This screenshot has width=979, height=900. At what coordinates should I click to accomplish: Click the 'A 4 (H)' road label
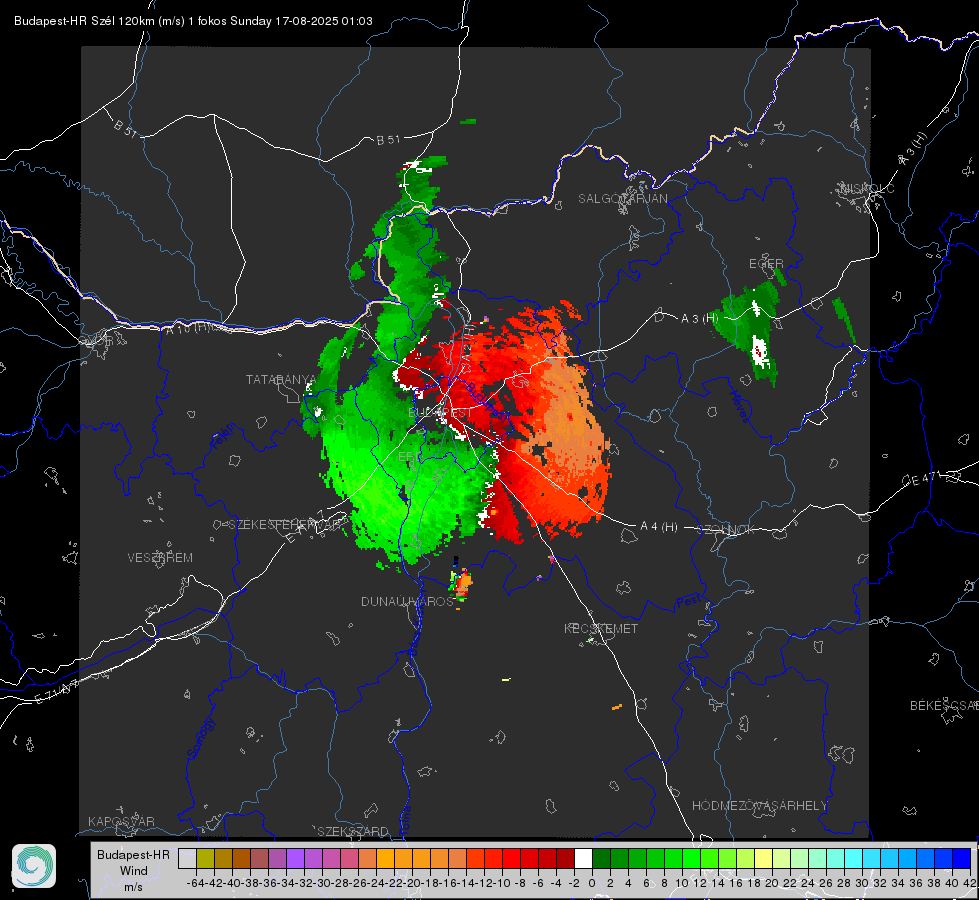click(x=659, y=527)
